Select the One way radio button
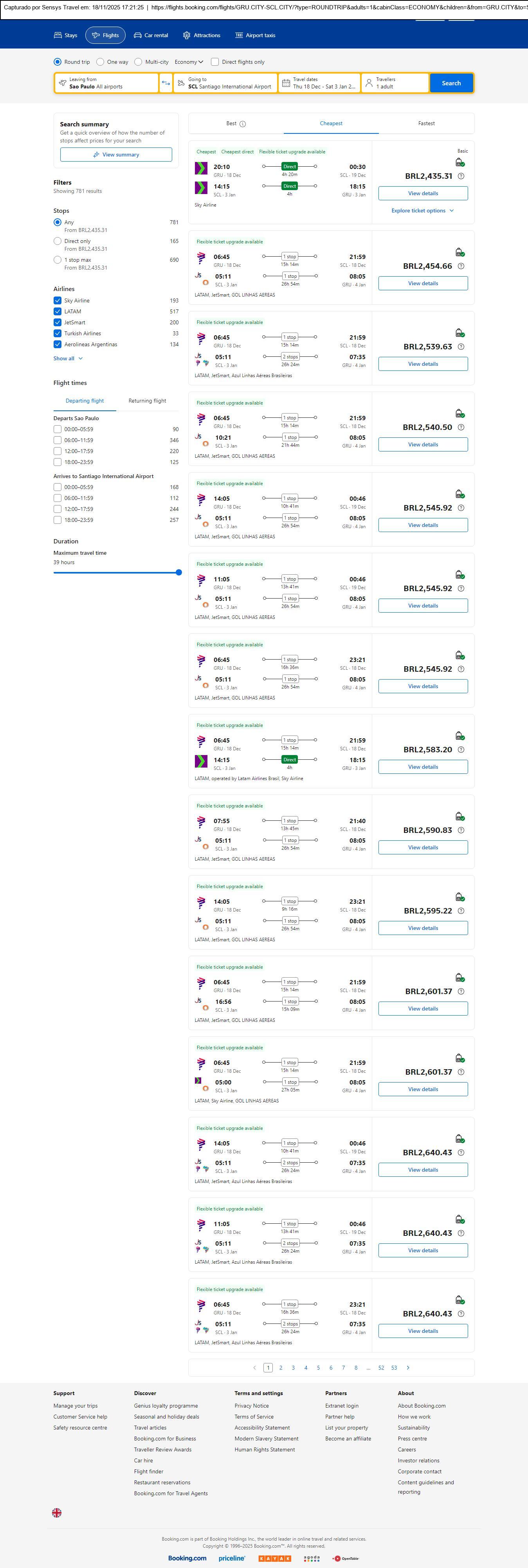 (x=101, y=62)
